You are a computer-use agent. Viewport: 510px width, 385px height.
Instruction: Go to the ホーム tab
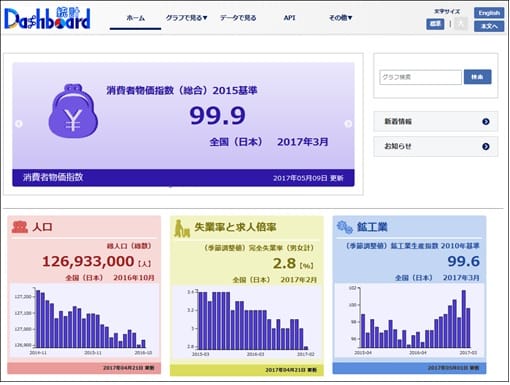click(135, 18)
